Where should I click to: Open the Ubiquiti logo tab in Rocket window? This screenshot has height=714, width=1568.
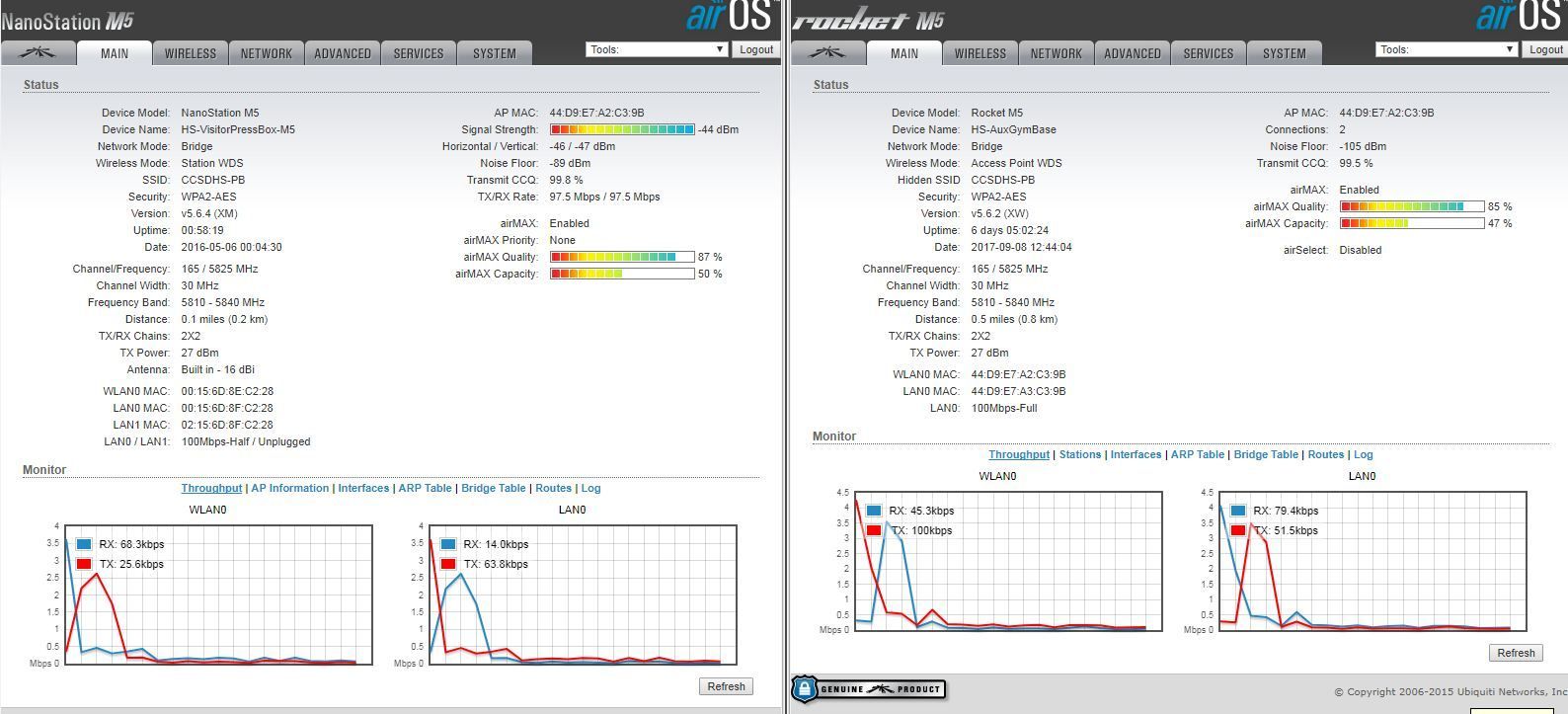(x=827, y=52)
